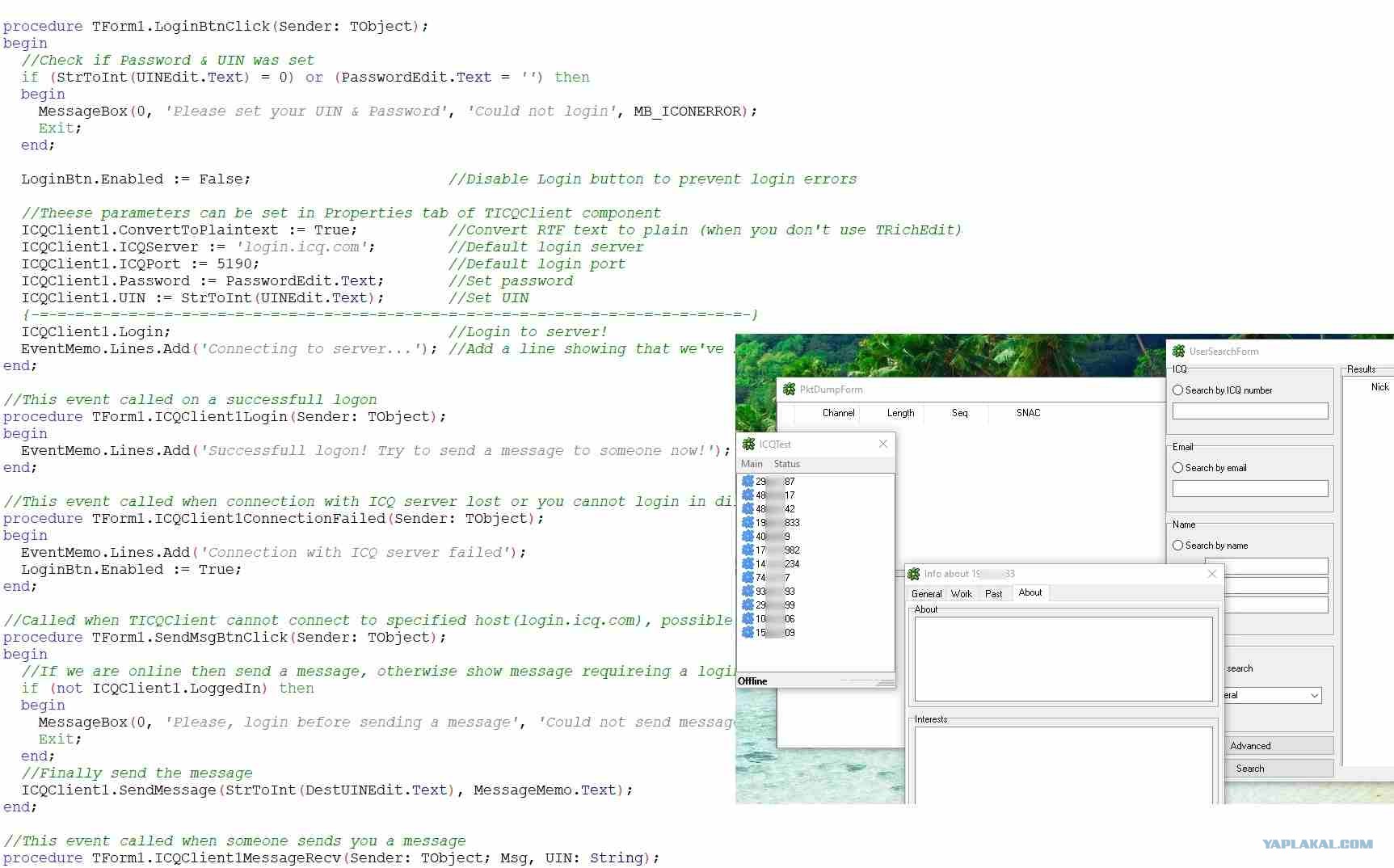Image resolution: width=1394 pixels, height=868 pixels.
Task: Click the flower icon of contact ending 87
Action: coord(748,481)
